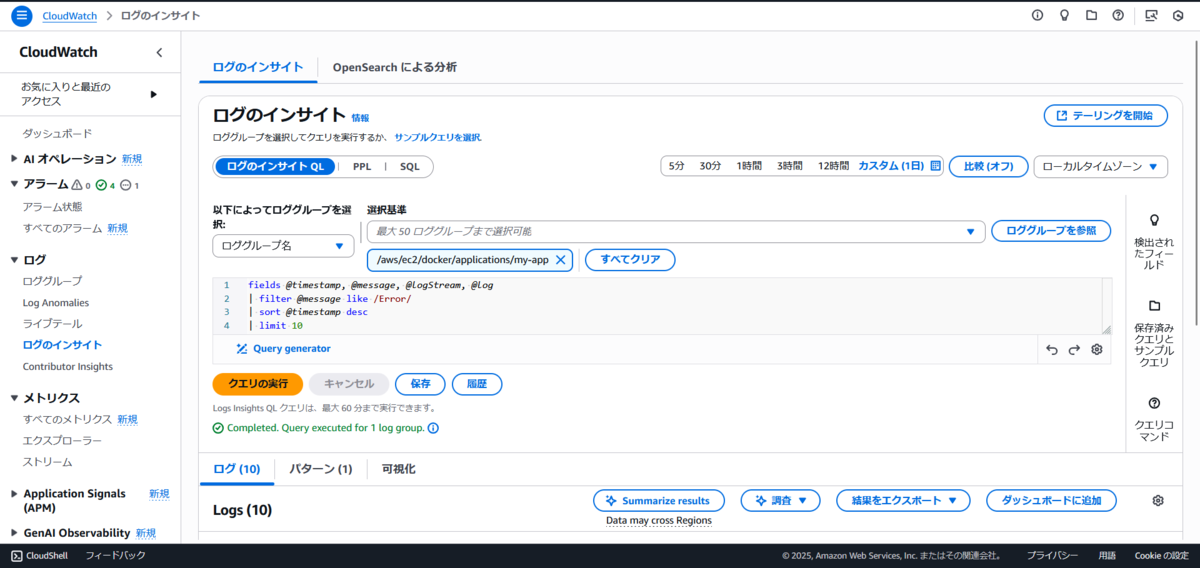The image size is (1200, 568).
Task: Select the ログのインサイト top tab
Action: point(258,67)
